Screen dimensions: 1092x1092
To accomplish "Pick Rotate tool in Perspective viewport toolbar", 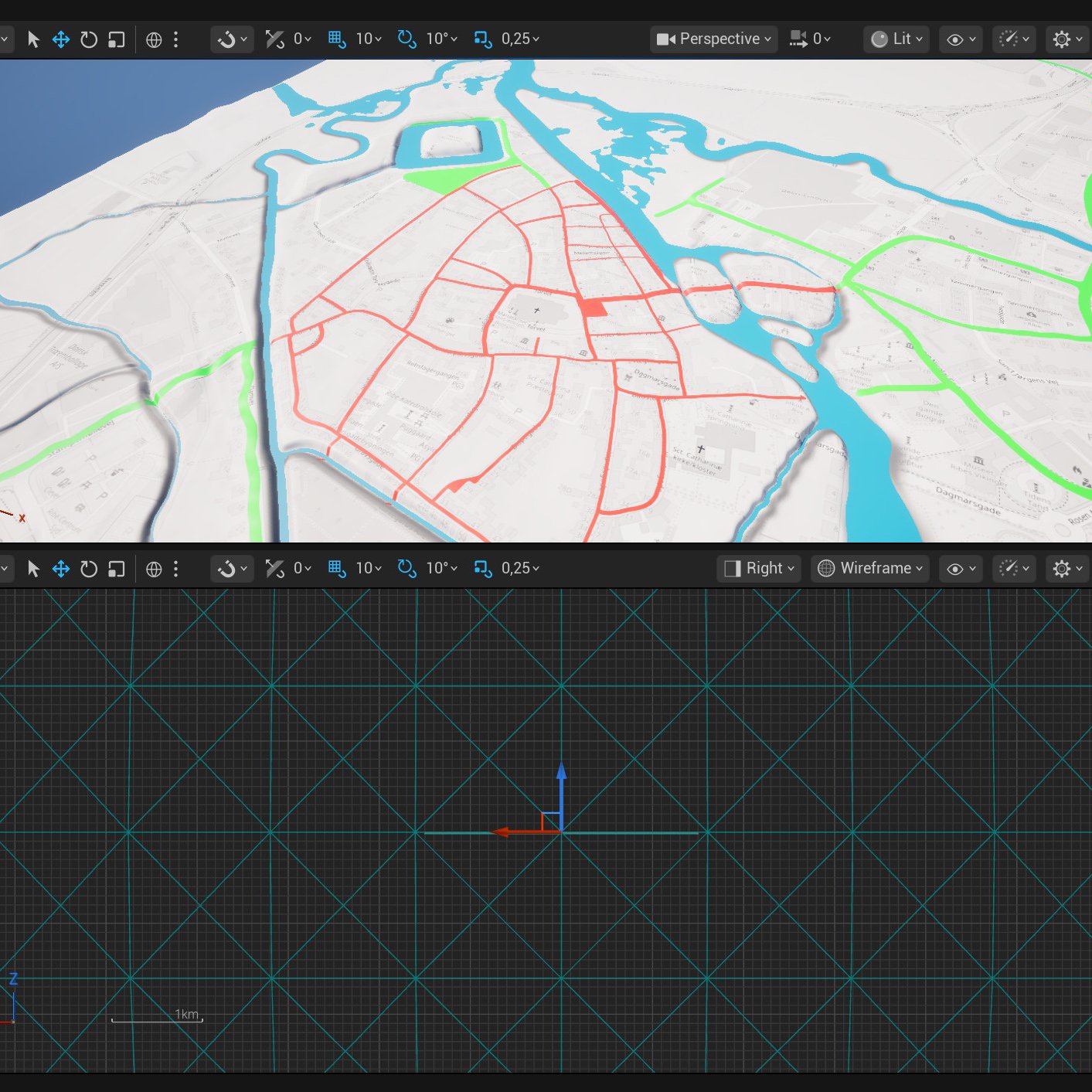I will (x=89, y=39).
